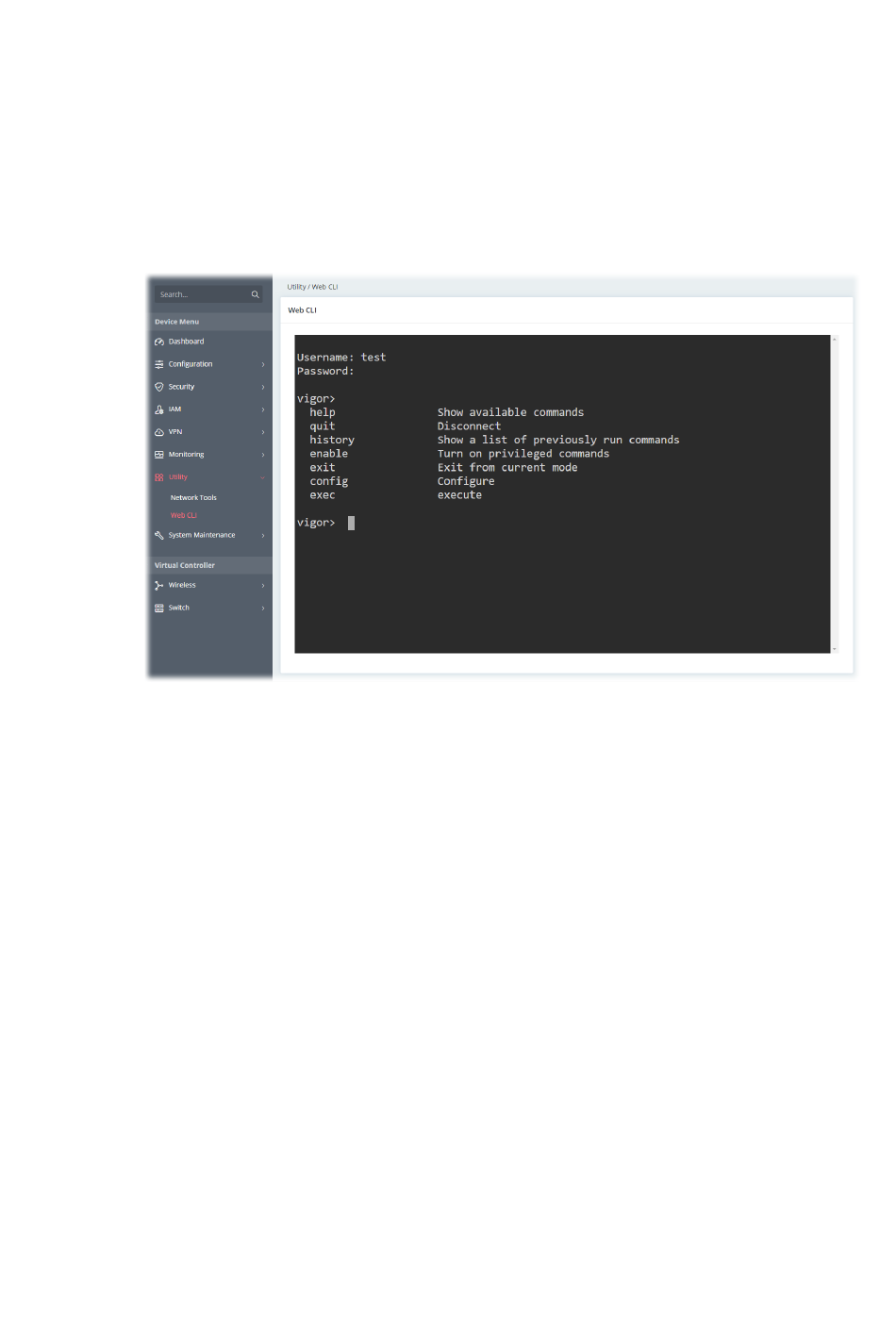Click the 'history' command in terminal
This screenshot has width=896, height=1318.
tap(332, 440)
